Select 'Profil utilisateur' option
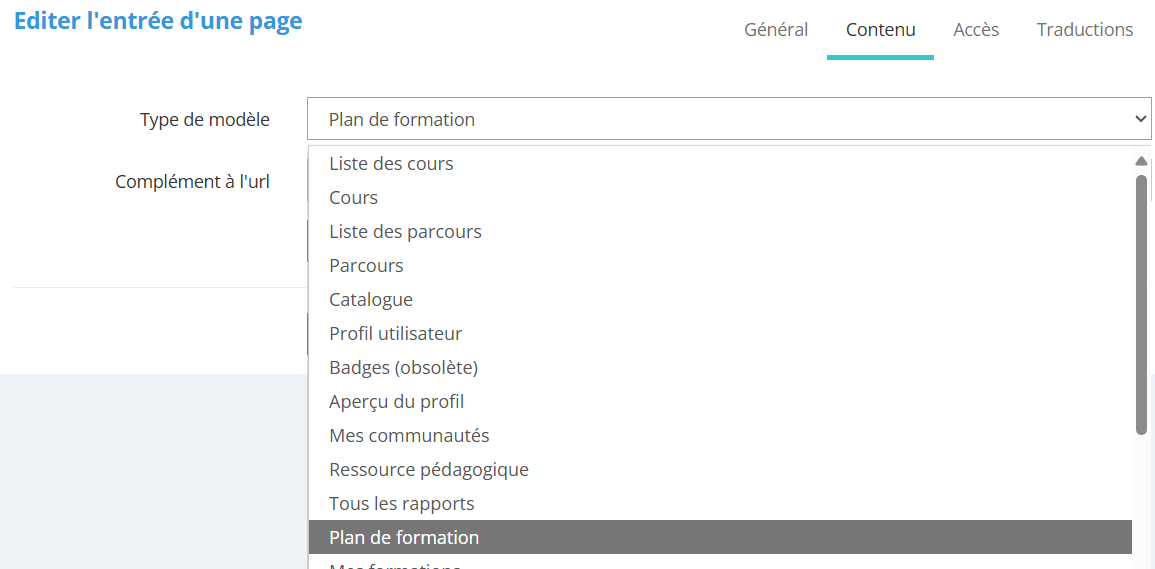1155x569 pixels. [395, 334]
